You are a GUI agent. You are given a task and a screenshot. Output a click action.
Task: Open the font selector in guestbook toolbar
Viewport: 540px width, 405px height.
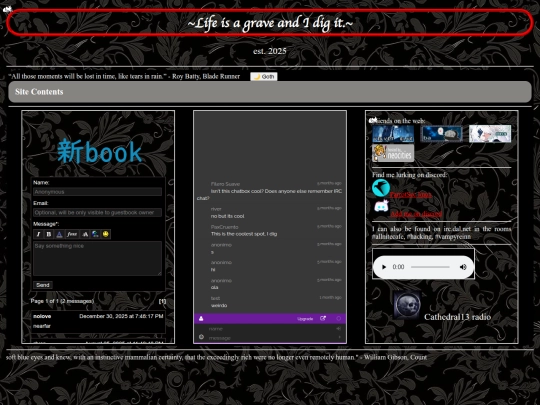(72, 235)
